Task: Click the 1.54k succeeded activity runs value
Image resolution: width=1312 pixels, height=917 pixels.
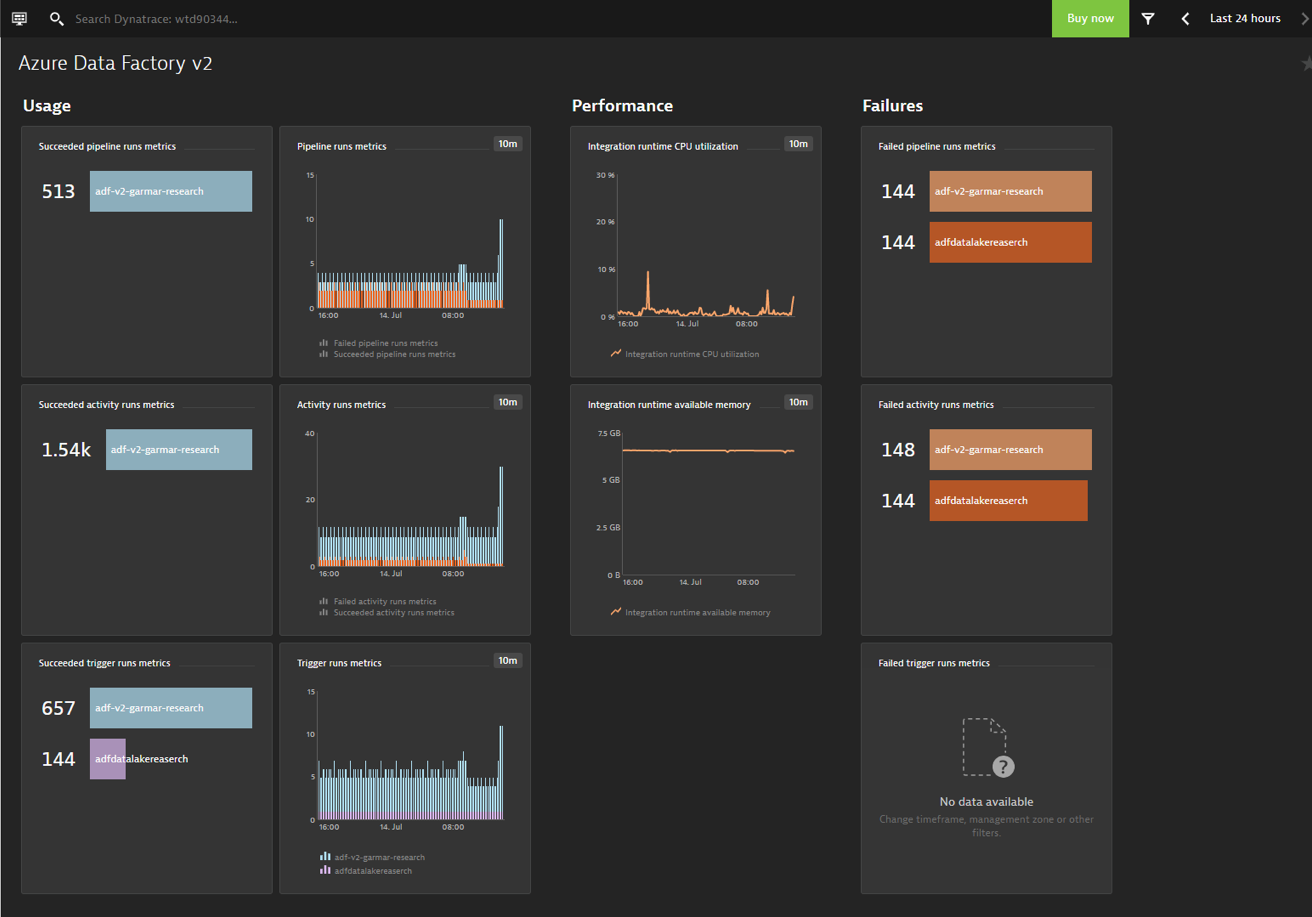Action: coord(66,450)
